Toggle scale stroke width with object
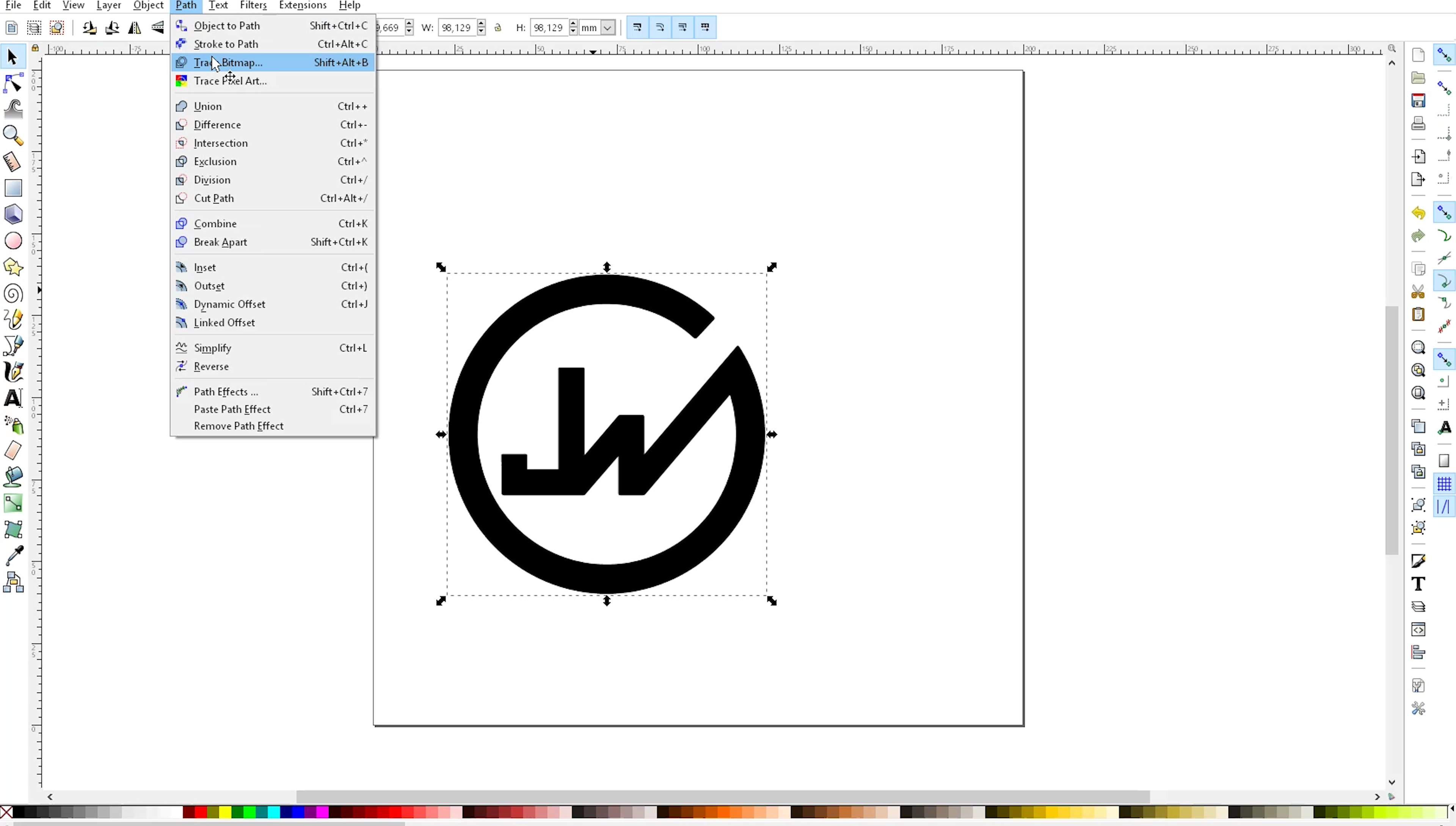1456x826 pixels. pos(637,27)
